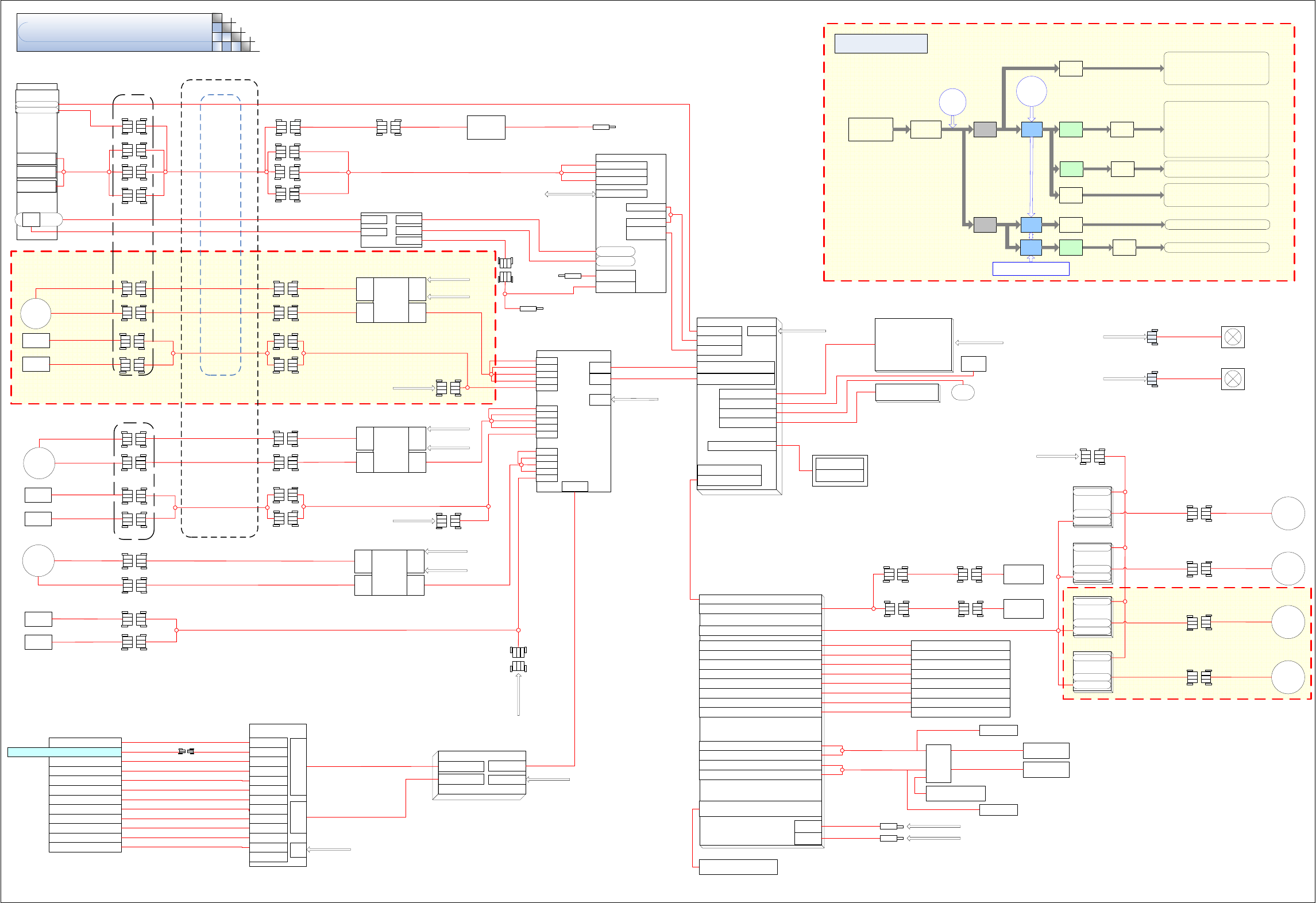Click the long upward arrow below vertical connectors
Screen dimensions: 1316x903
(518, 694)
